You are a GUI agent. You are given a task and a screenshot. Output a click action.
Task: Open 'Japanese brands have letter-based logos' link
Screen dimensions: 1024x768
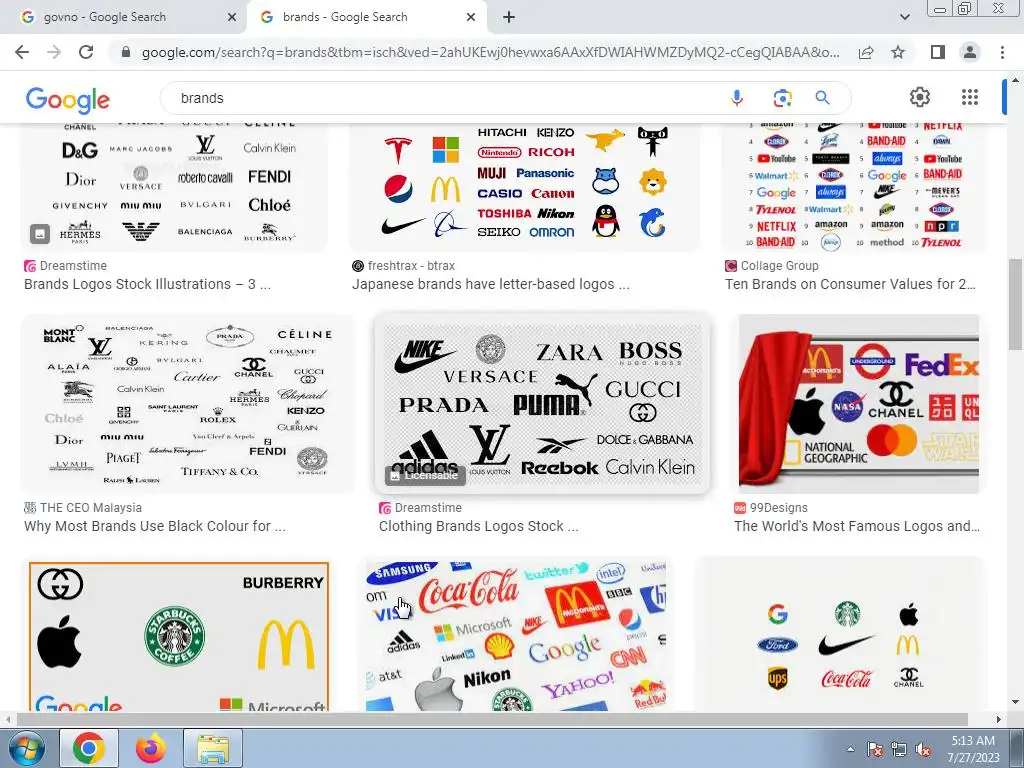point(490,284)
